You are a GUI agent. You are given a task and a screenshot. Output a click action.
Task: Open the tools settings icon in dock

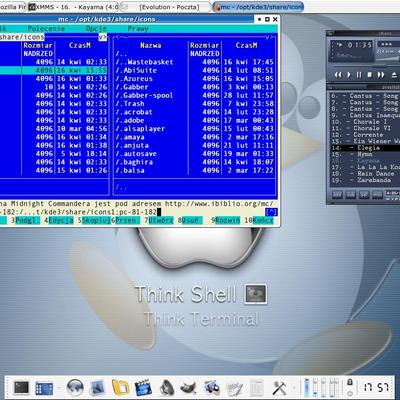coord(279,388)
